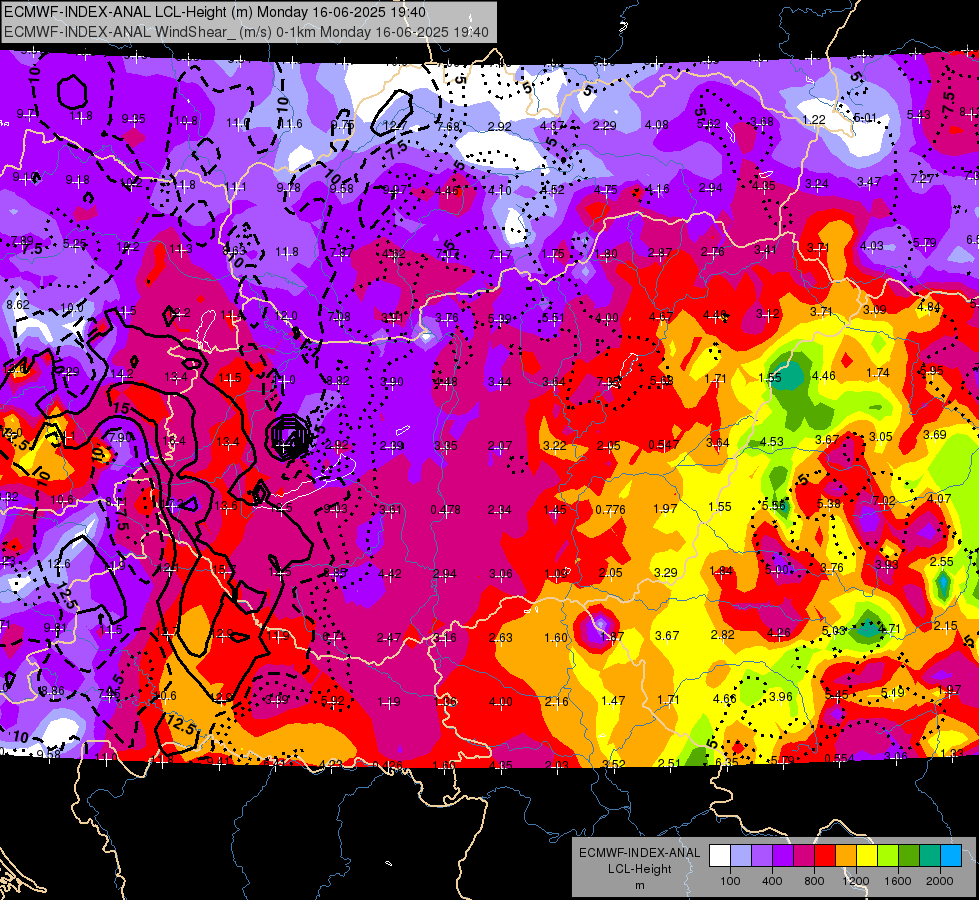Click the light purple legend swatch
Image resolution: width=979 pixels, height=900 pixels.
tap(762, 856)
